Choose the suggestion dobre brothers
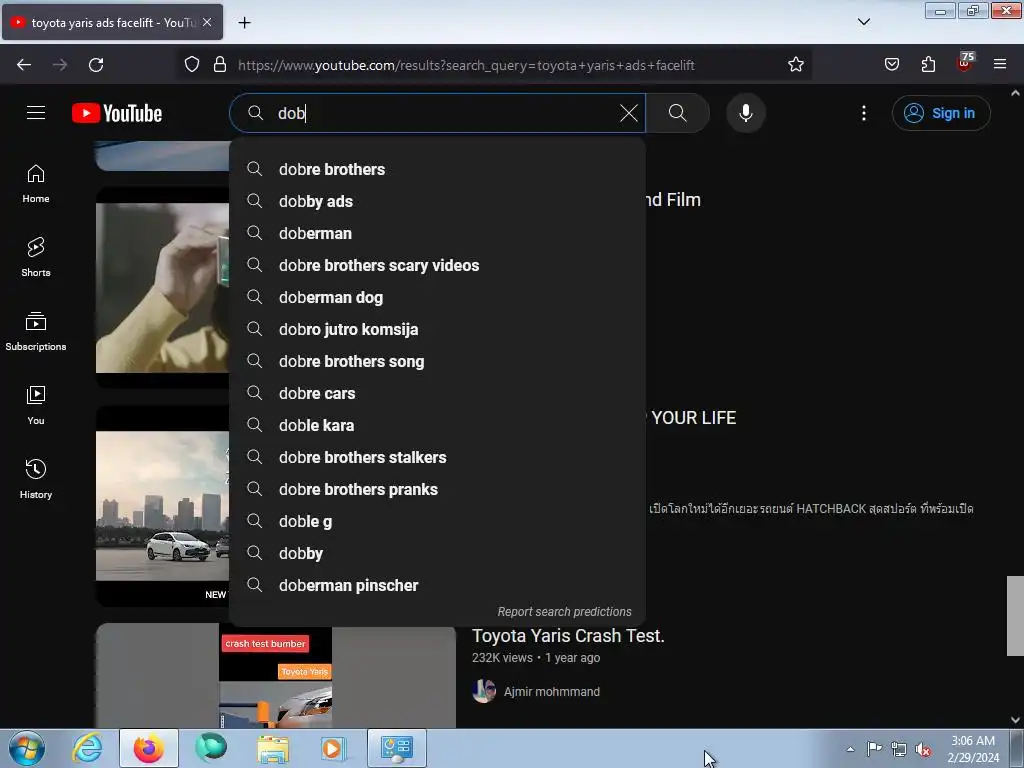This screenshot has width=1024, height=768. point(438,169)
